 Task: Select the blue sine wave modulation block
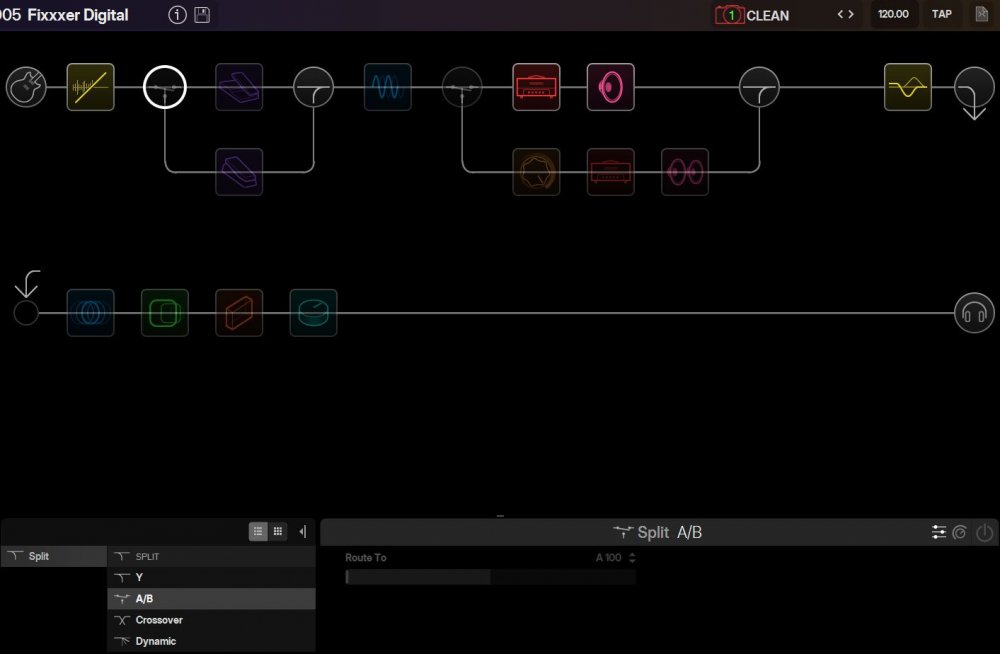pos(388,87)
